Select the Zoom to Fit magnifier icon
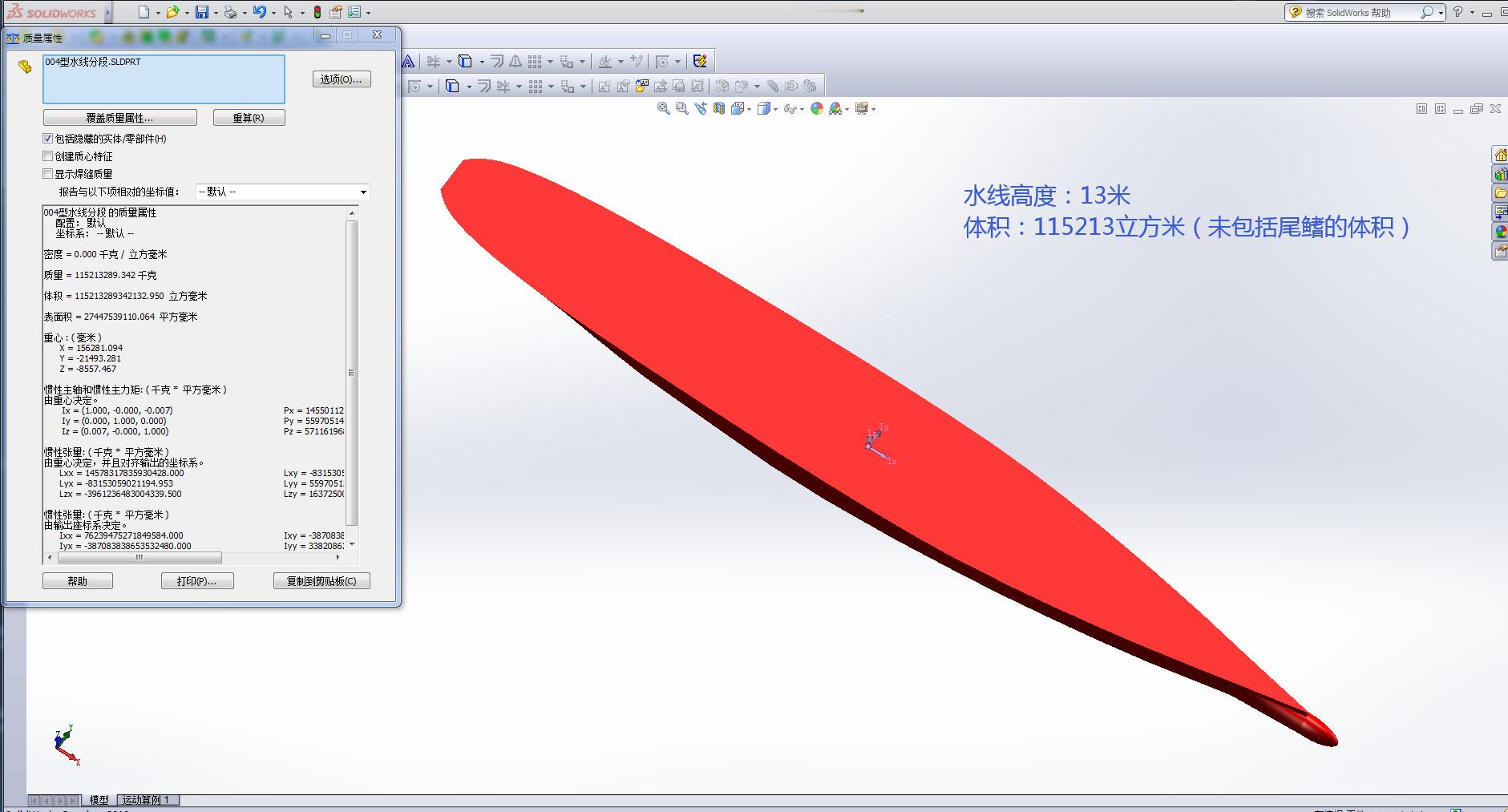The width and height of the screenshot is (1508, 812). point(663,108)
